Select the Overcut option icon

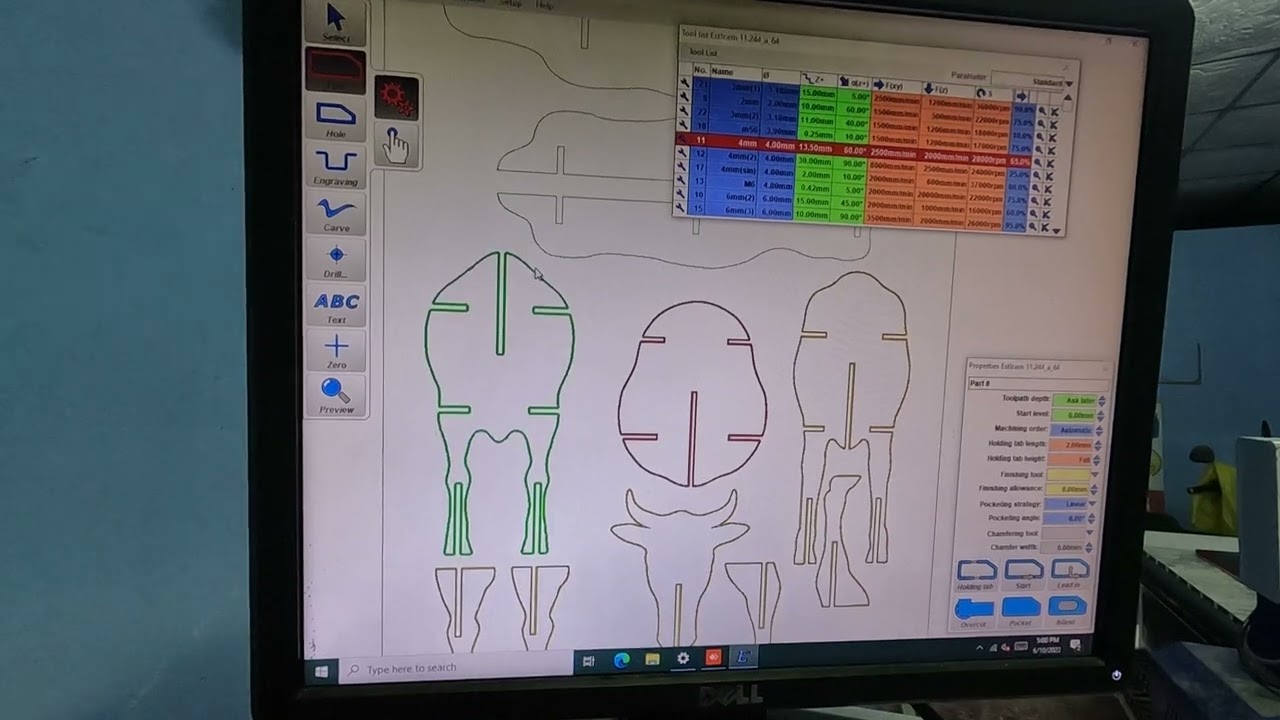point(974,611)
